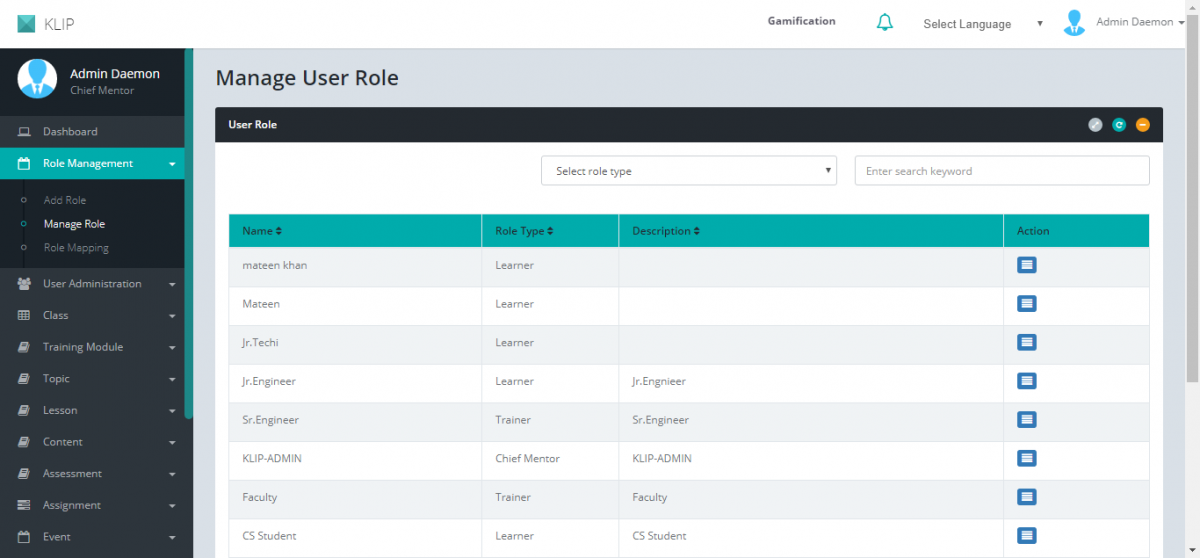Expand User Administration sidebar menu

pos(93,284)
